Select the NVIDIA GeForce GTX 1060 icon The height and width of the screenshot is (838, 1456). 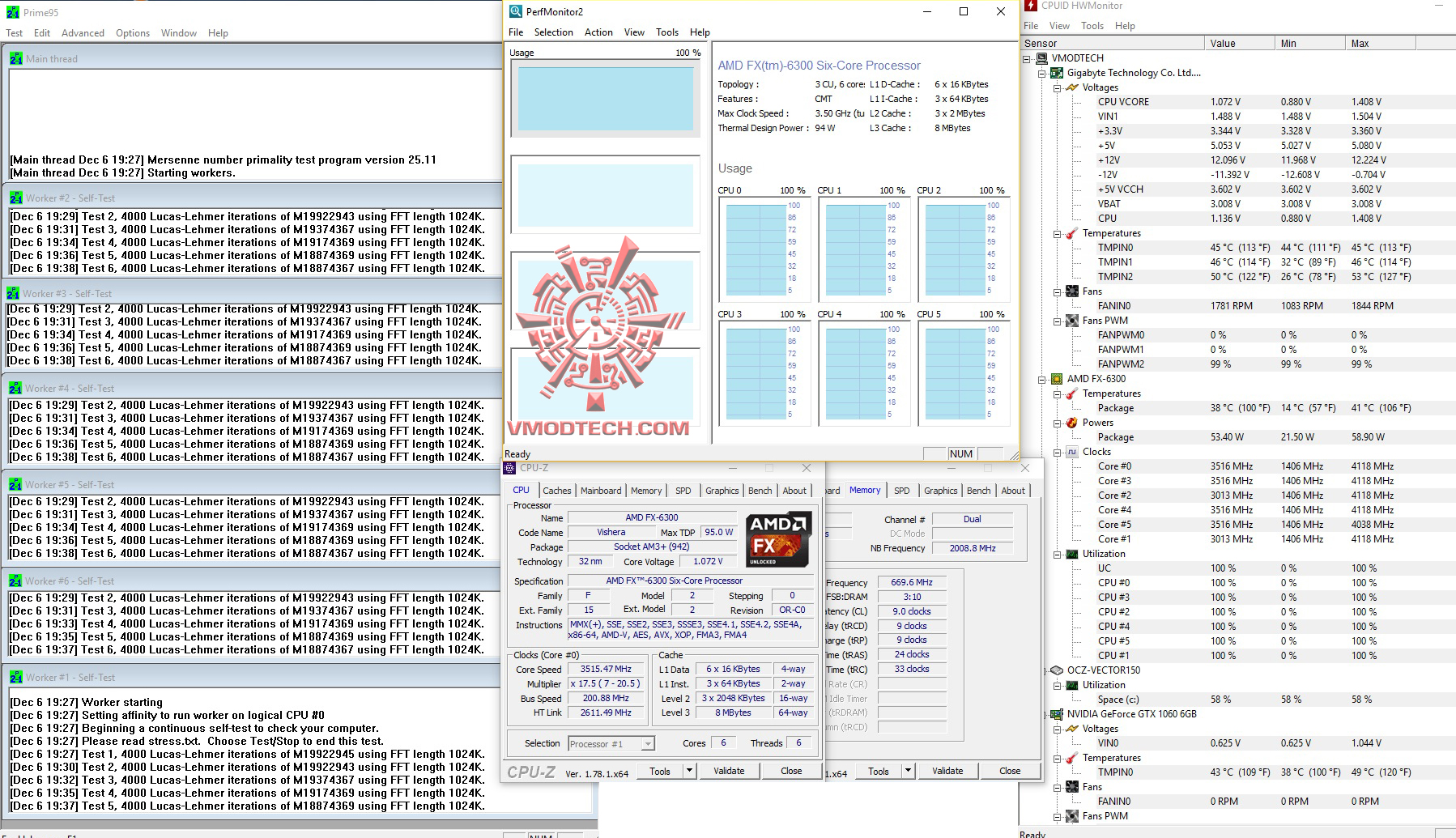(1057, 714)
